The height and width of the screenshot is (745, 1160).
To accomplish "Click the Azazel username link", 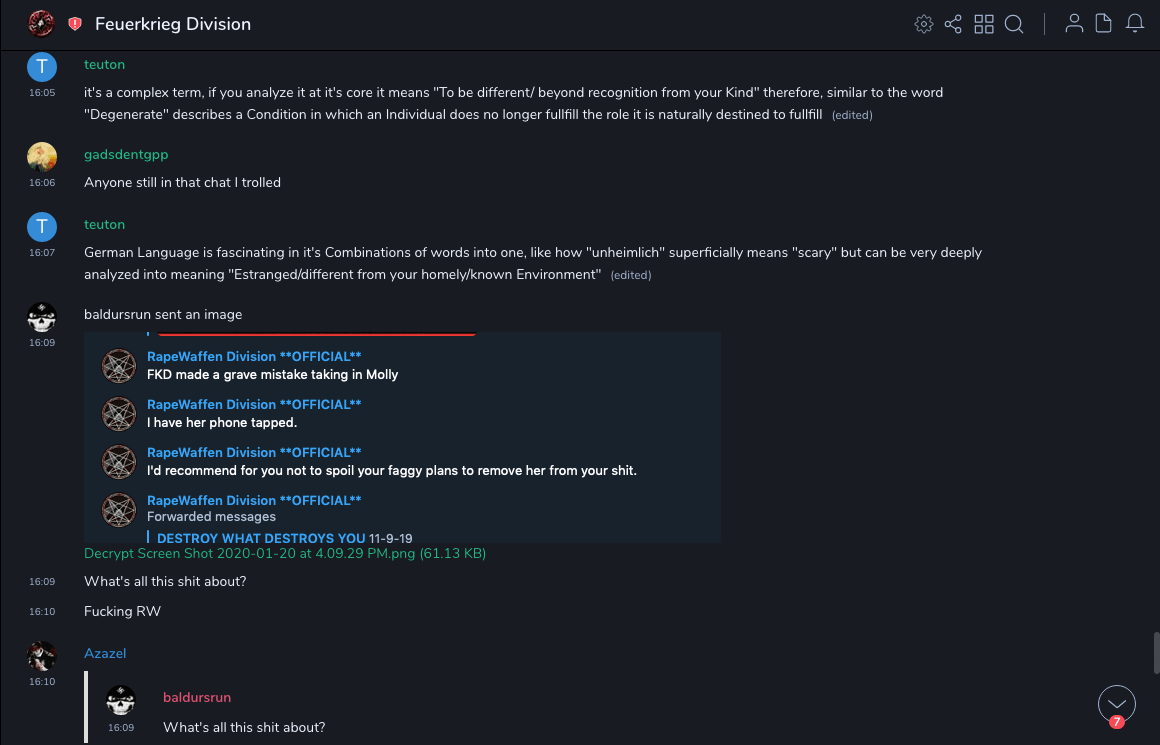I will click(x=105, y=653).
